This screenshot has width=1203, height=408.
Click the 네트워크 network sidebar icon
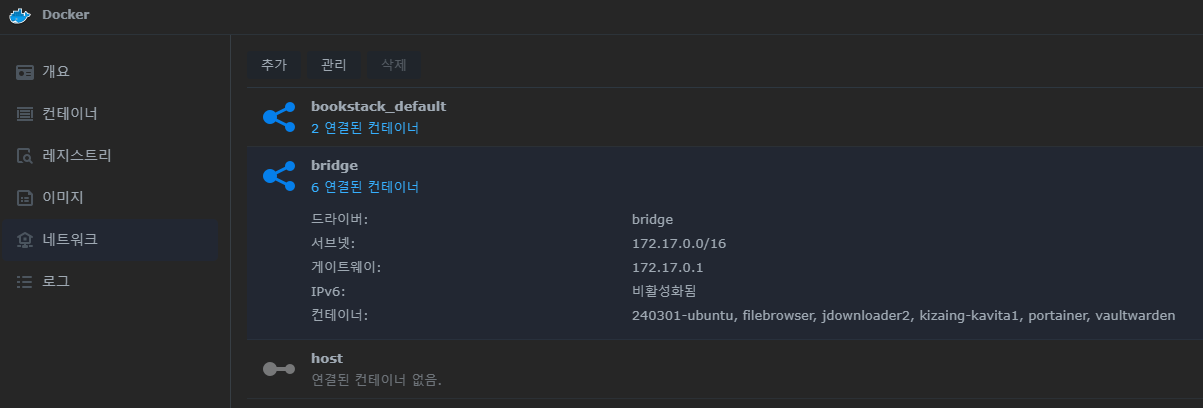pyautogui.click(x=25, y=240)
